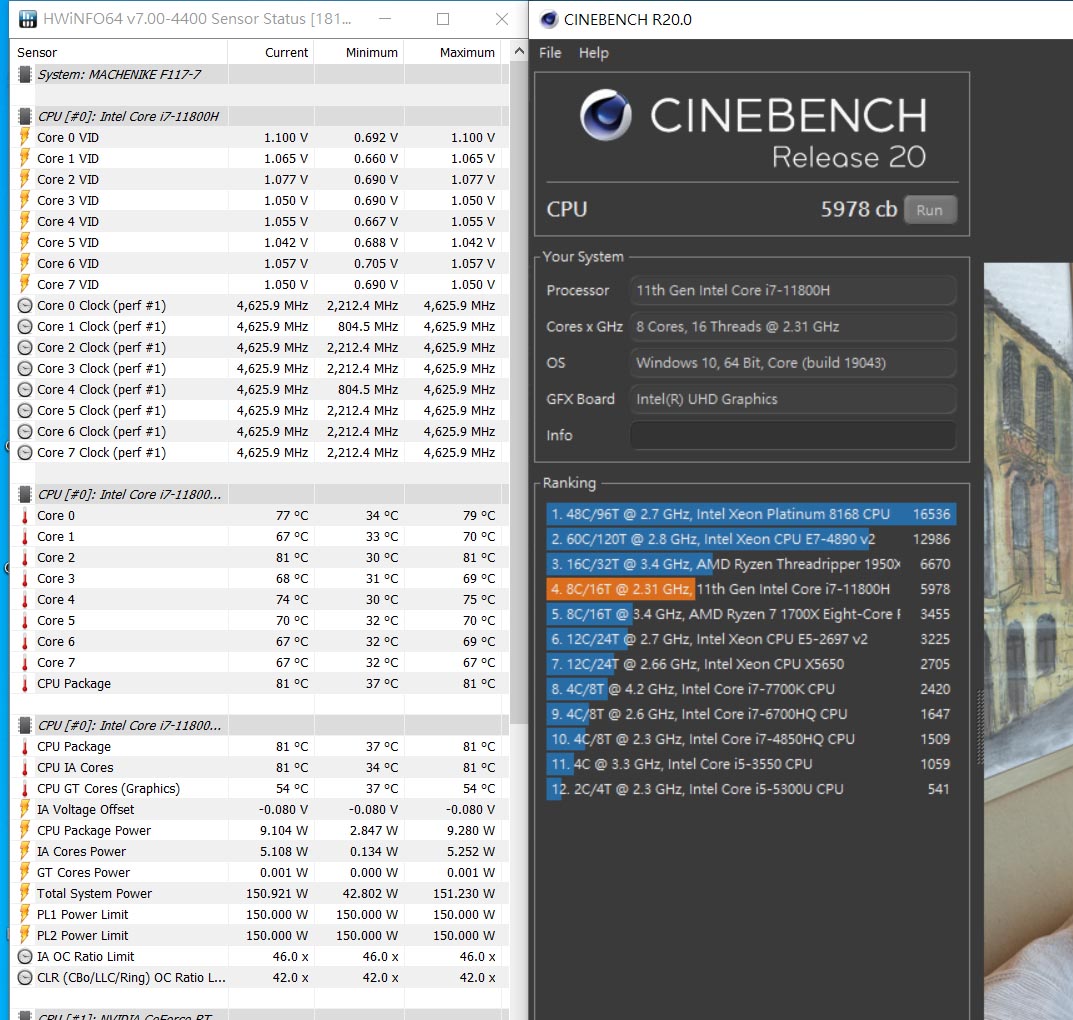Click the Minimum column header
The image size is (1073, 1020).
point(372,53)
